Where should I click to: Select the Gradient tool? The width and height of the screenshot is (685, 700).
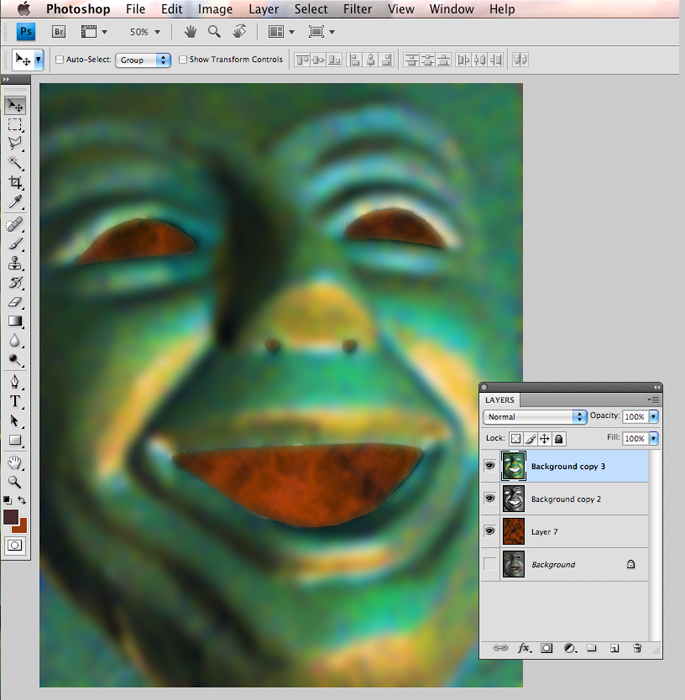pyautogui.click(x=15, y=321)
